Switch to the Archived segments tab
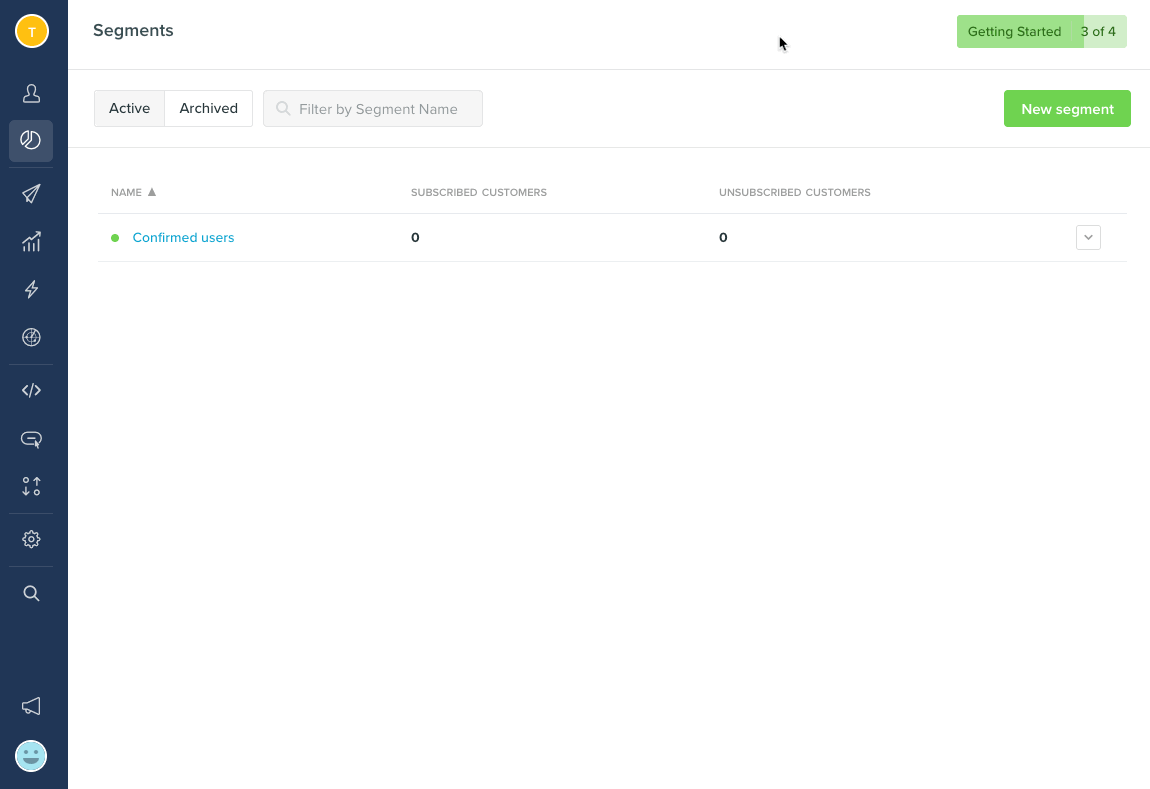The width and height of the screenshot is (1150, 789). (208, 107)
